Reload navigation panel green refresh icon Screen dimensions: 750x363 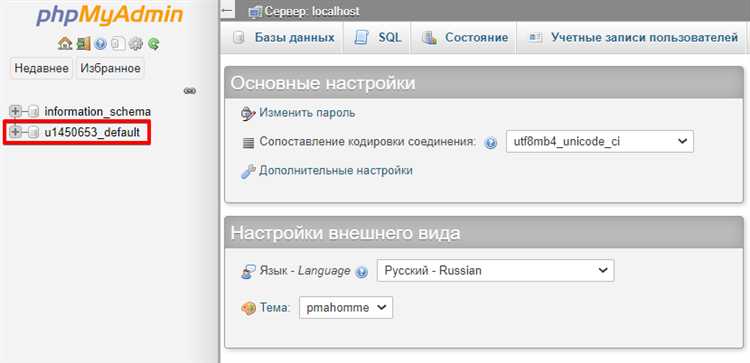tap(154, 44)
